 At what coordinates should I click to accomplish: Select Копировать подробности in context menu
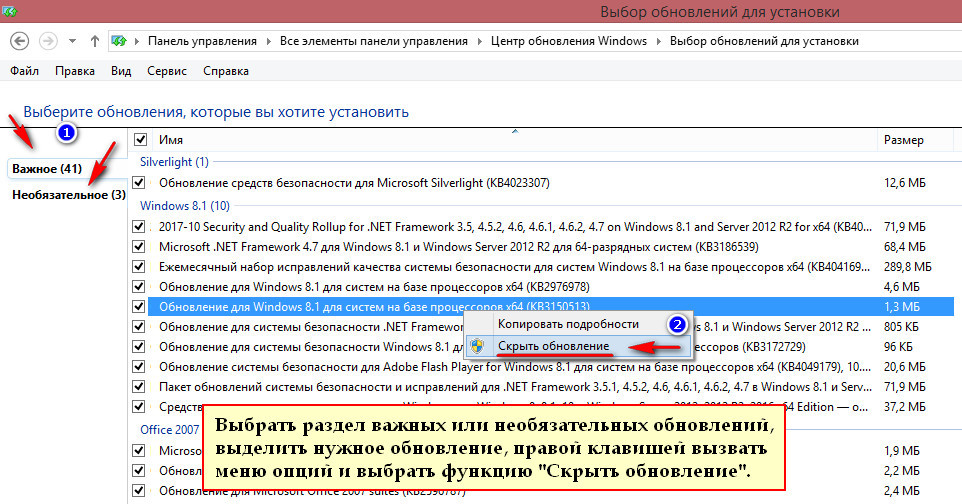568,324
